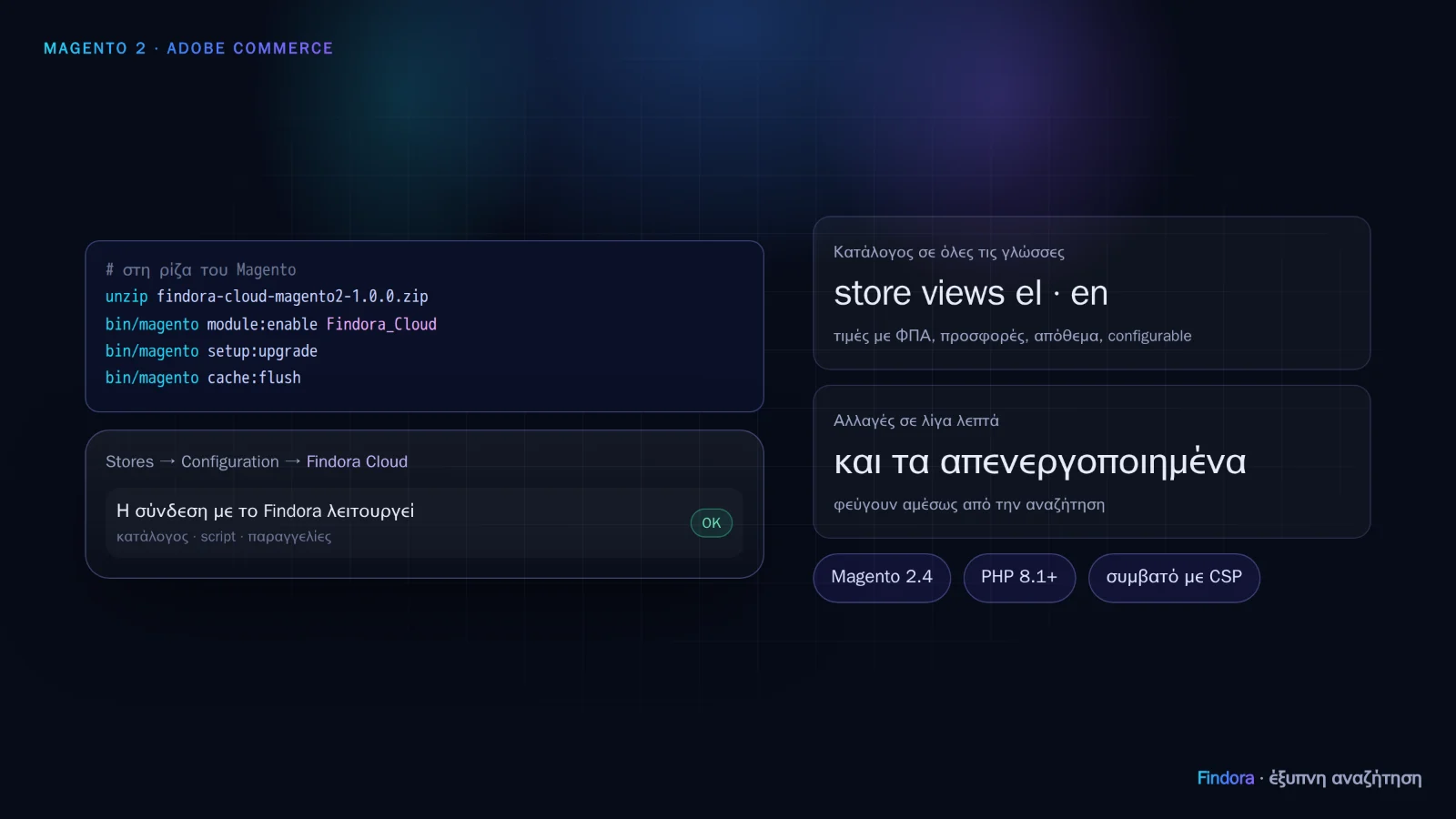1456x819 pixels.
Task: Click the 'τιμές με ΦΠΑ, προσφορές' description
Action: (1013, 336)
